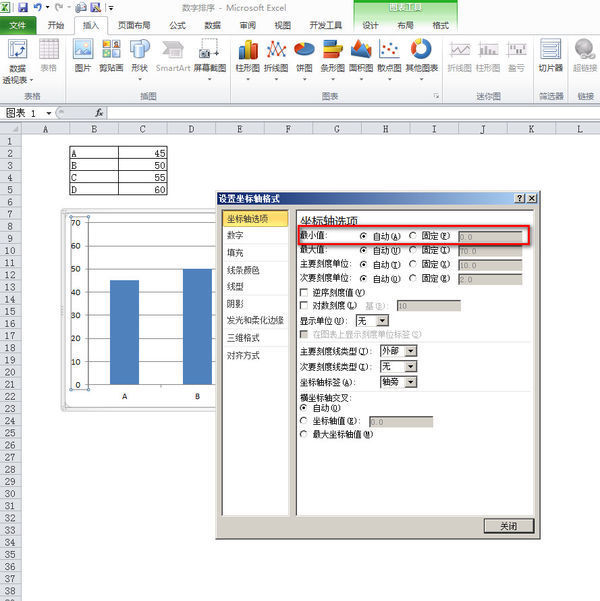
Task: Insert a column chart (柱形图)
Action: point(247,54)
